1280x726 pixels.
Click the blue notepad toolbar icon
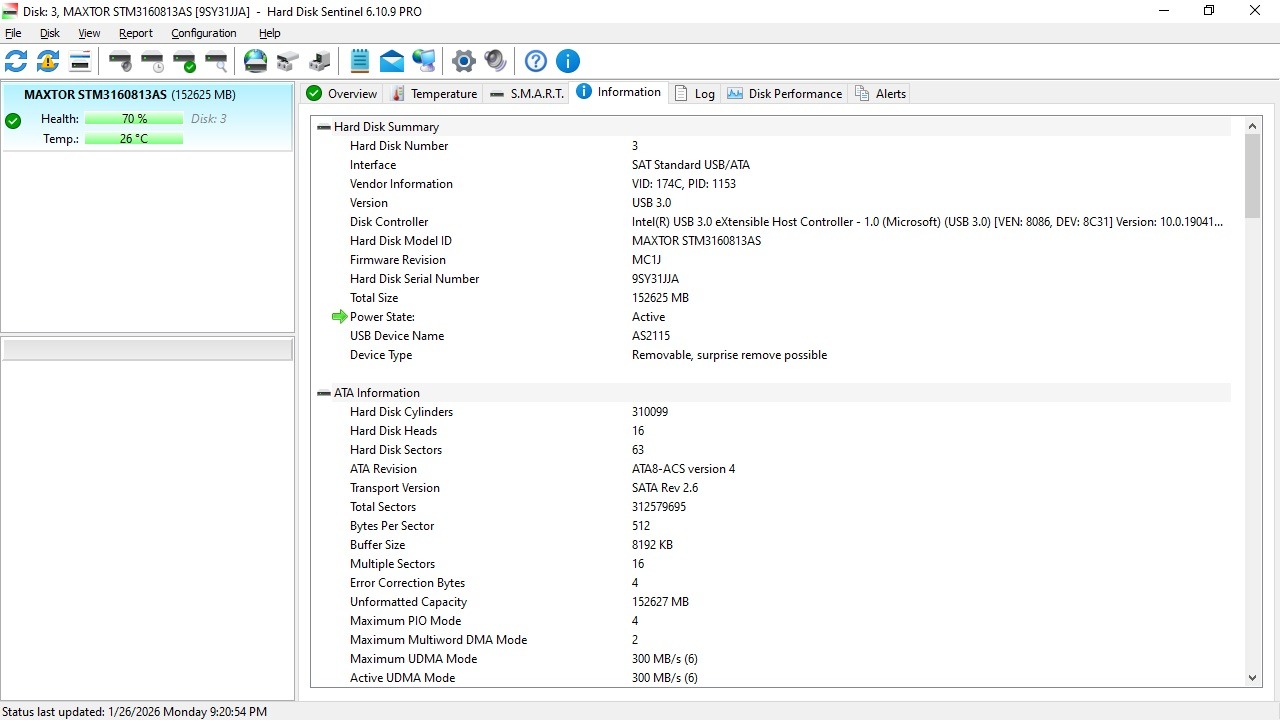(x=360, y=62)
